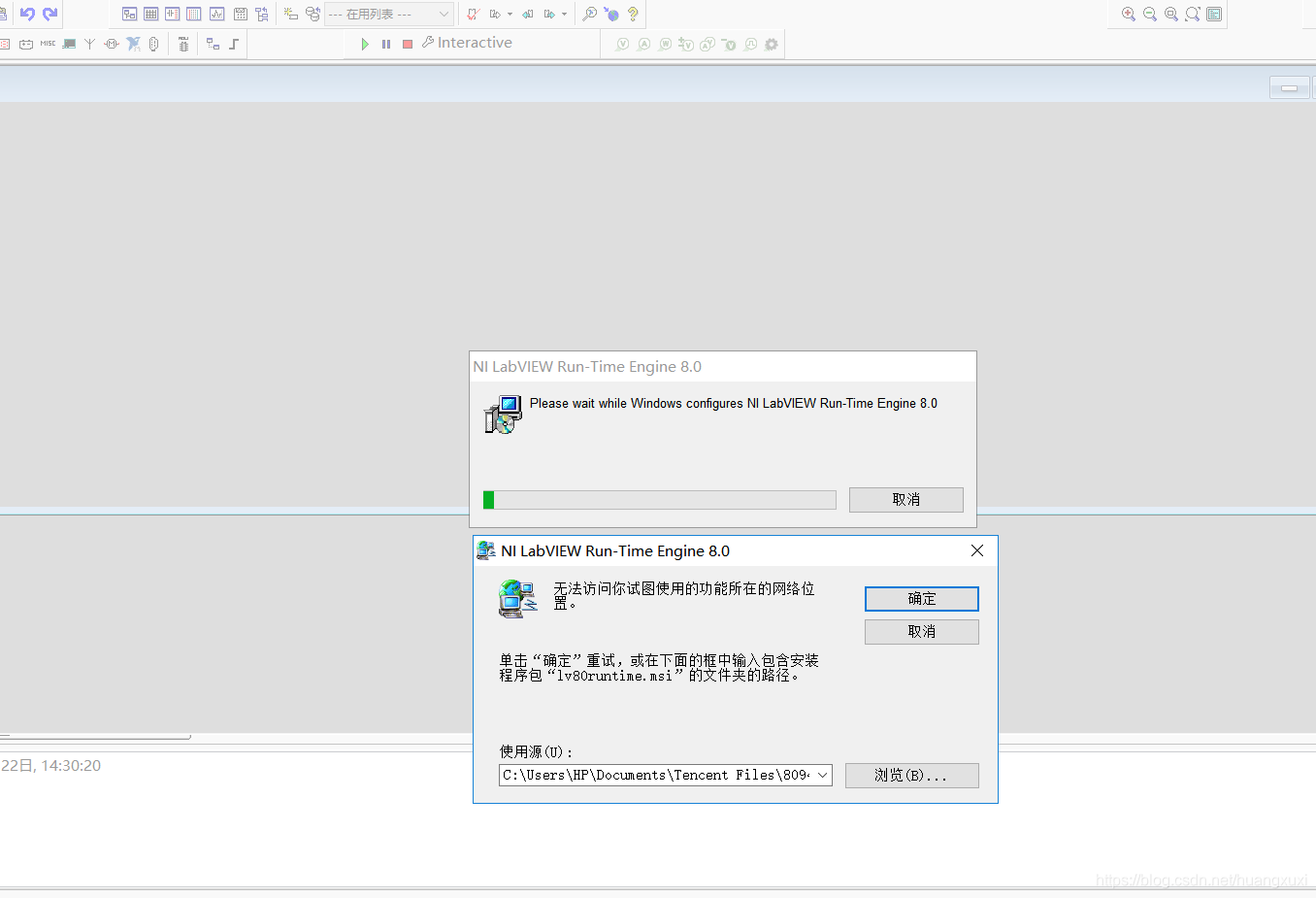
Task: Open the Spreadsheet View icon
Action: [x=150, y=14]
